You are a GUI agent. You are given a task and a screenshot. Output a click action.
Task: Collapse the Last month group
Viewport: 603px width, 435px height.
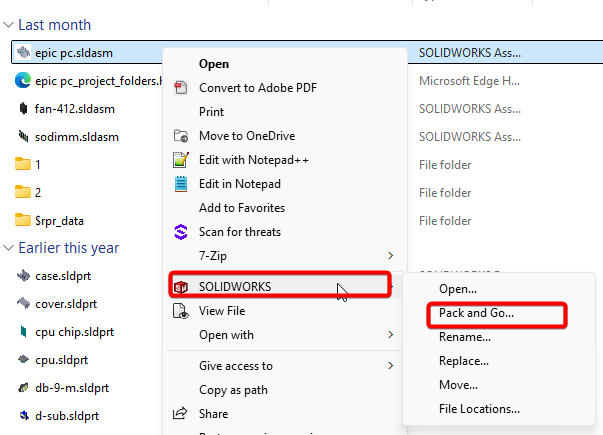(8, 25)
